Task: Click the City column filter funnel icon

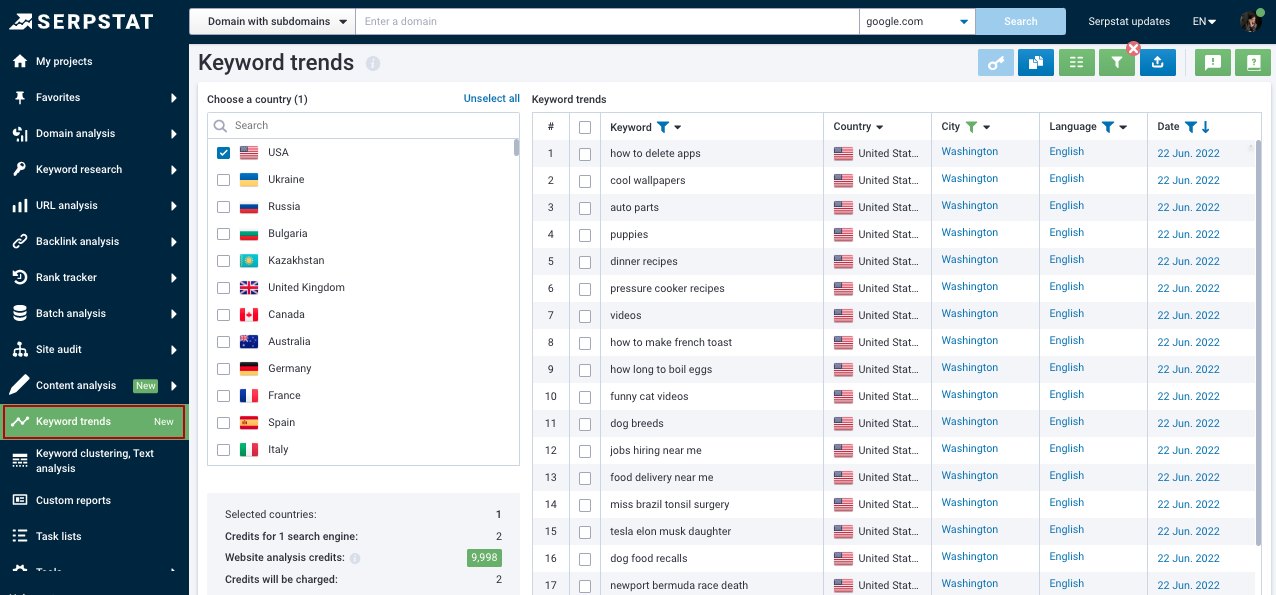Action: click(971, 127)
